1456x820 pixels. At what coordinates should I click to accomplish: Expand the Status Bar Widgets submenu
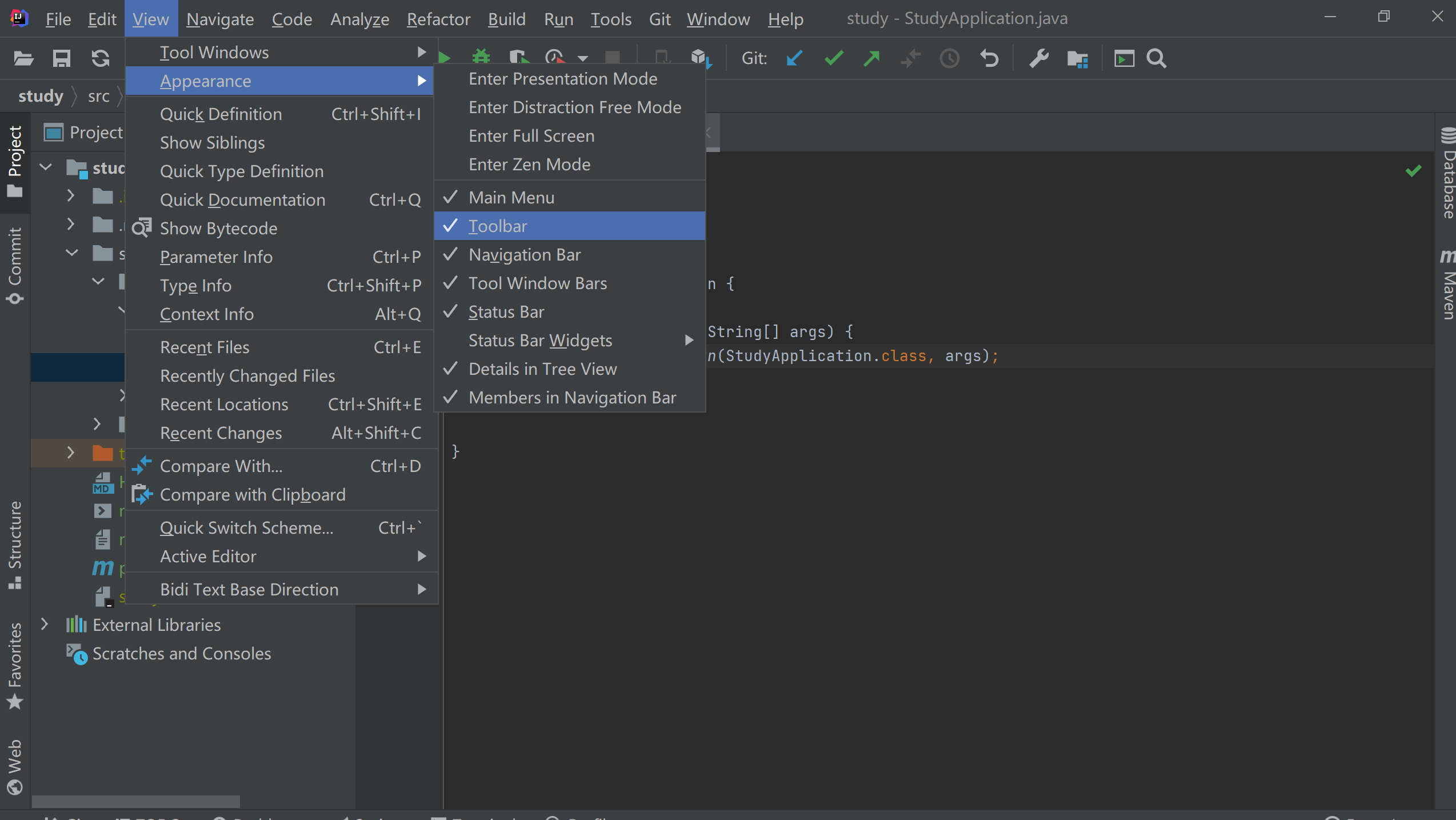click(540, 340)
